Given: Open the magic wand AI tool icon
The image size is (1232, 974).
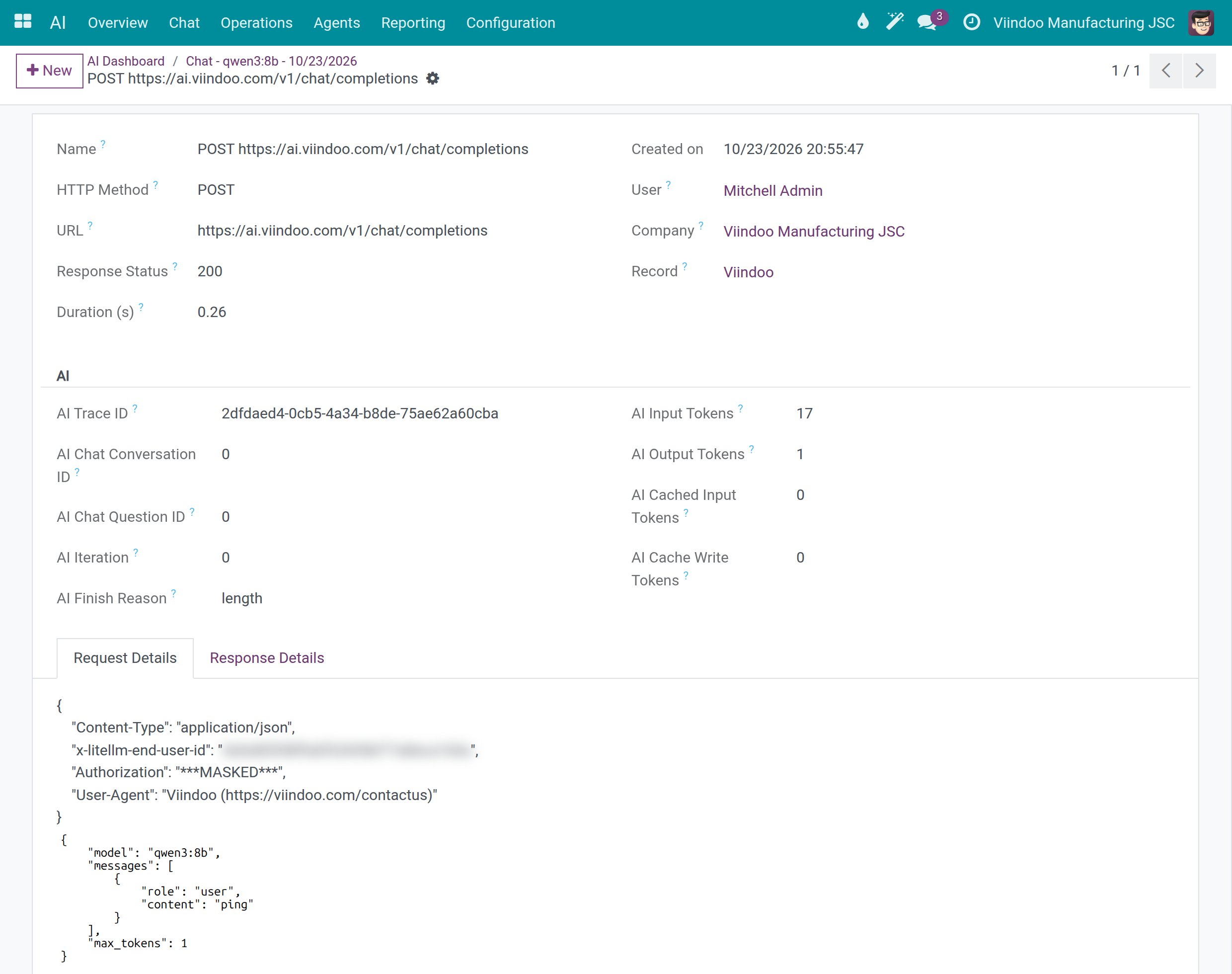Looking at the screenshot, I should click(x=895, y=22).
